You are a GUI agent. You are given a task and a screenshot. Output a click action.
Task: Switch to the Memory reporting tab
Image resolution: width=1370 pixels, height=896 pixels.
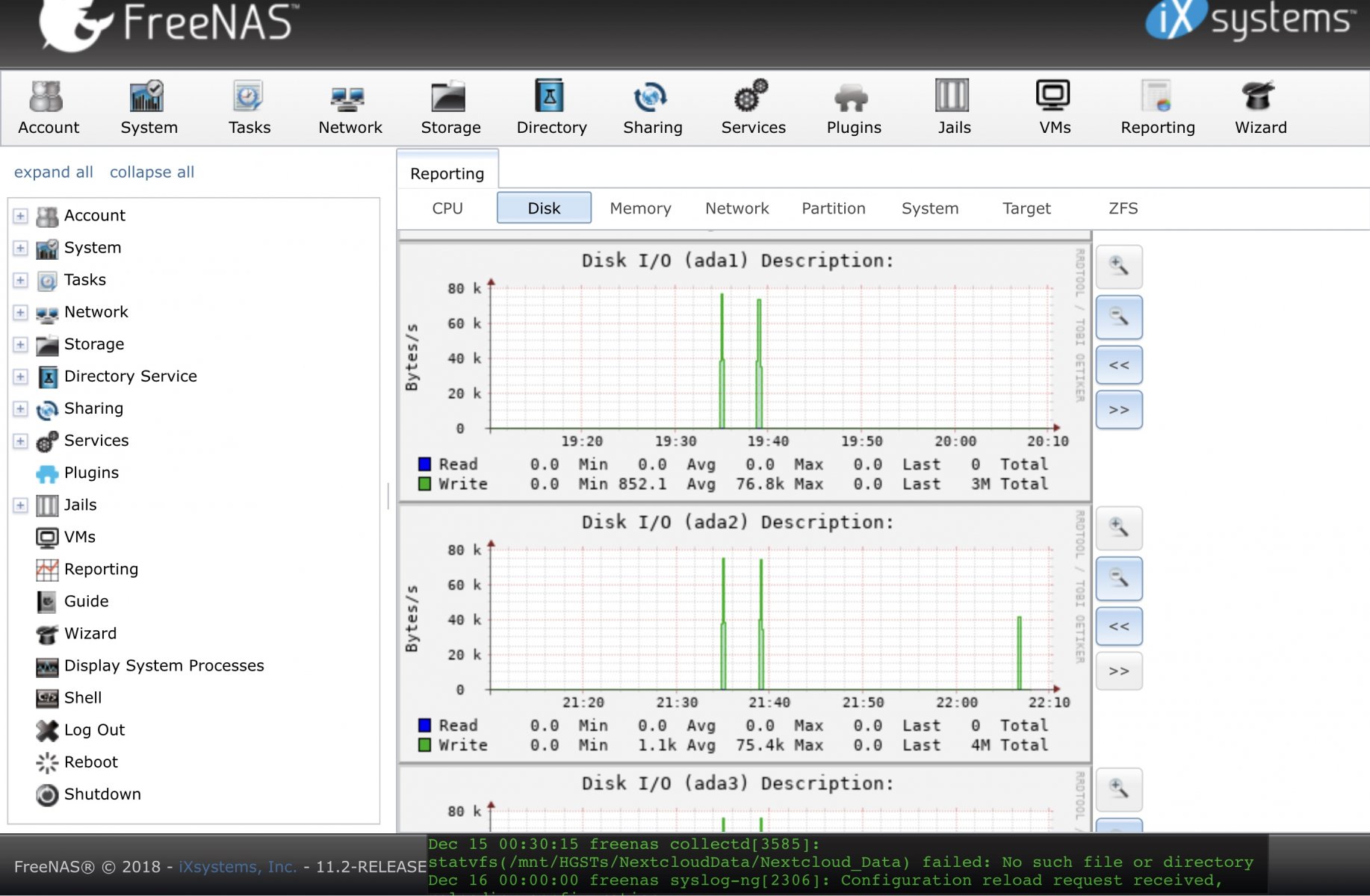pyautogui.click(x=640, y=208)
